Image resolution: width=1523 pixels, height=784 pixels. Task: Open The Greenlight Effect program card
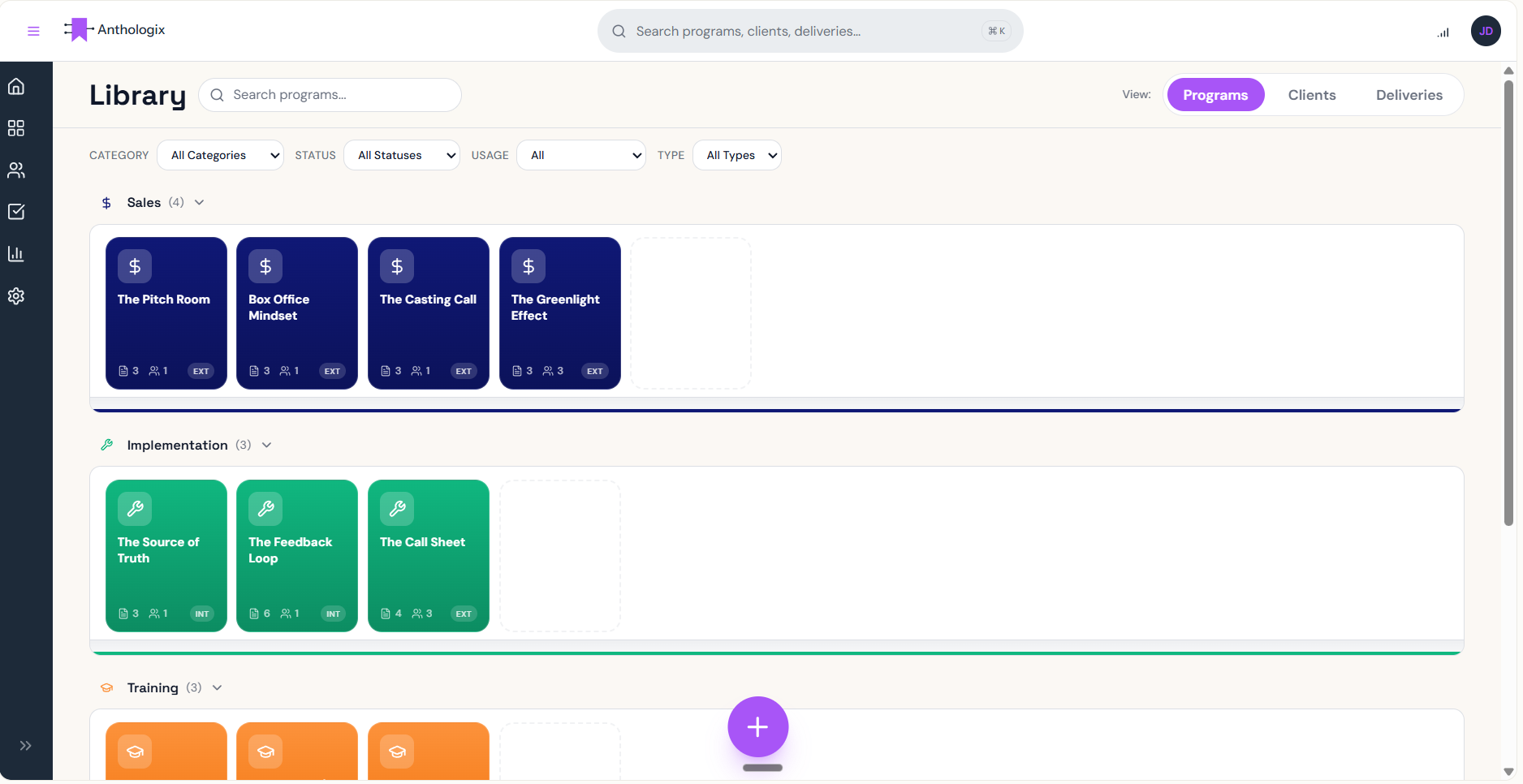click(x=560, y=313)
